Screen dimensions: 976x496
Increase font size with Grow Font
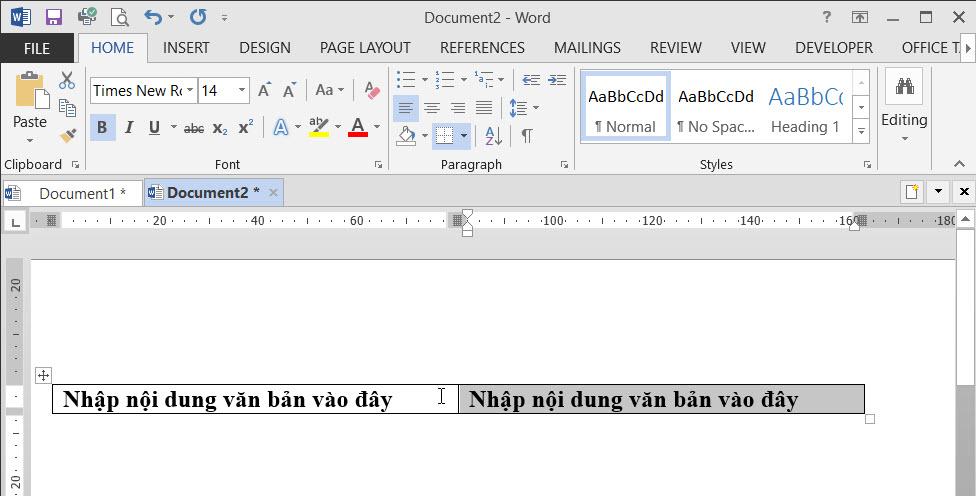pyautogui.click(x=265, y=90)
